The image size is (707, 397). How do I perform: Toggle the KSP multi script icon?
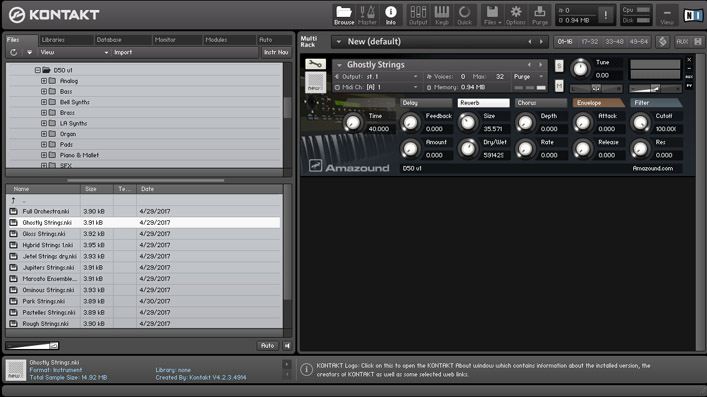[x=662, y=42]
